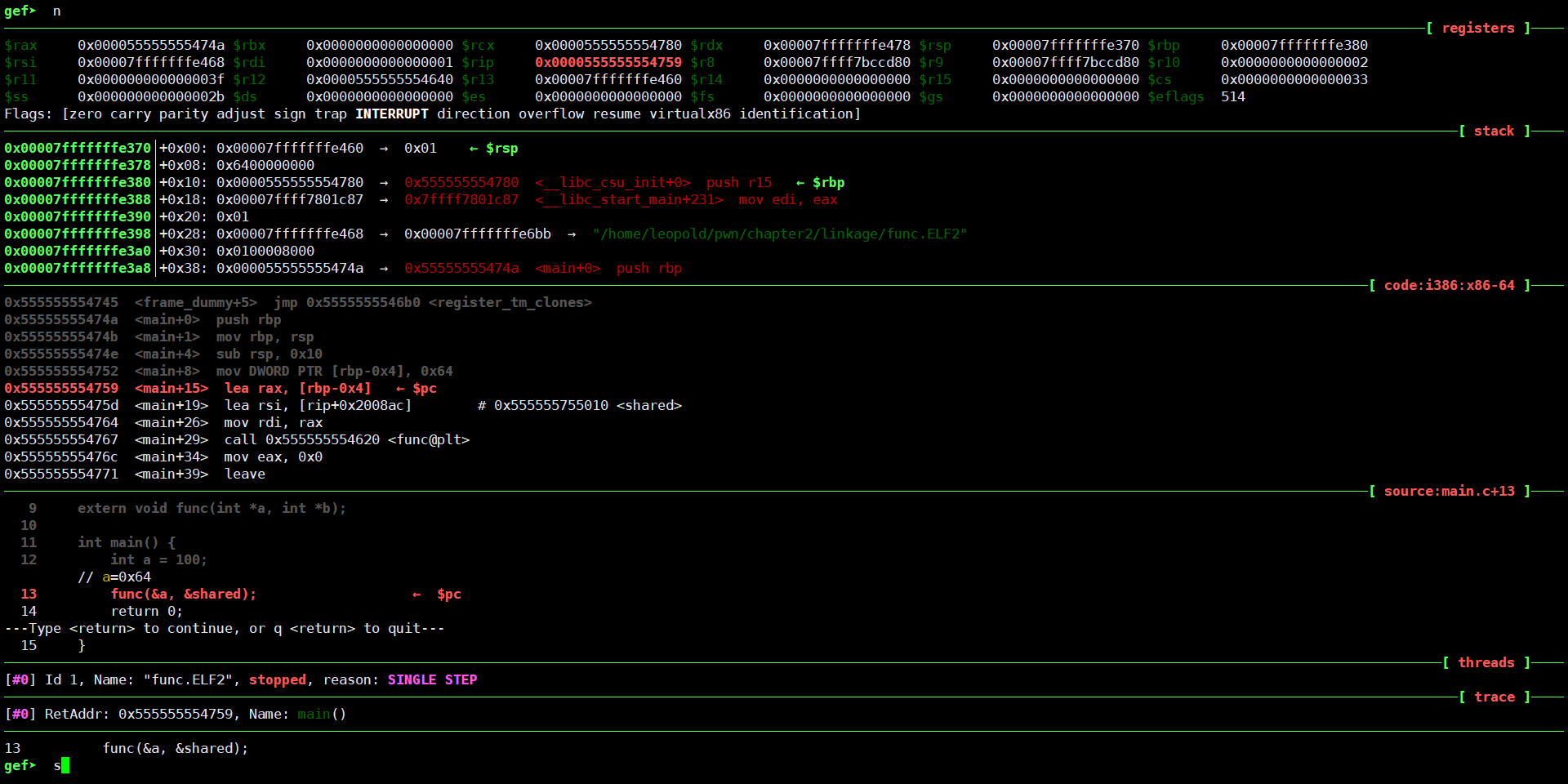This screenshot has height=784, width=1568.
Task: Click source line 12 int a = 100
Action: (114, 559)
